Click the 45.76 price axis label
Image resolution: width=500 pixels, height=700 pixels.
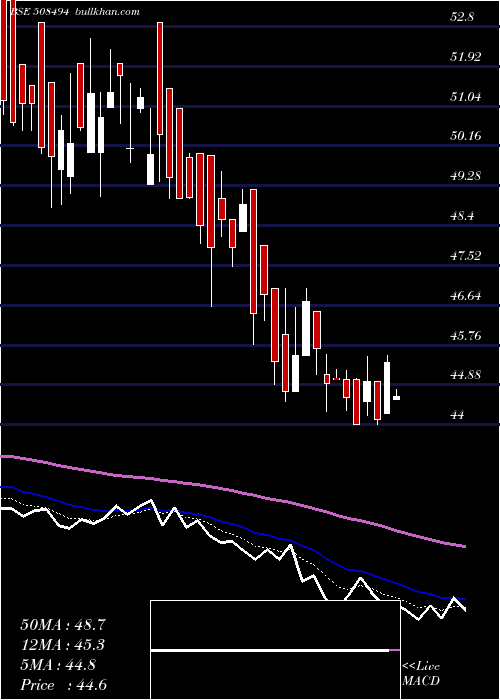(466, 335)
